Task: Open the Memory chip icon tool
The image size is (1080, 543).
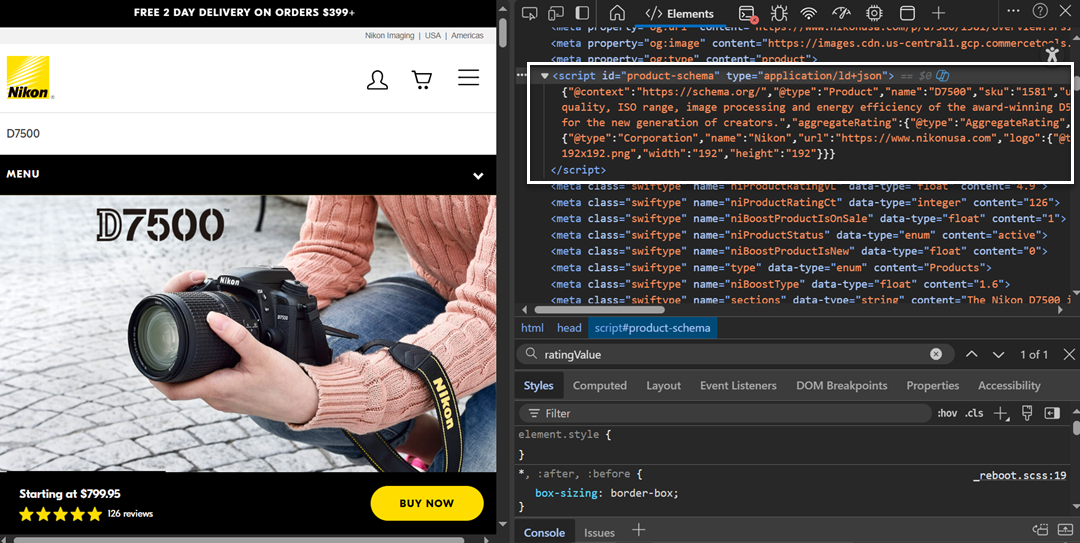Action: coord(875,13)
